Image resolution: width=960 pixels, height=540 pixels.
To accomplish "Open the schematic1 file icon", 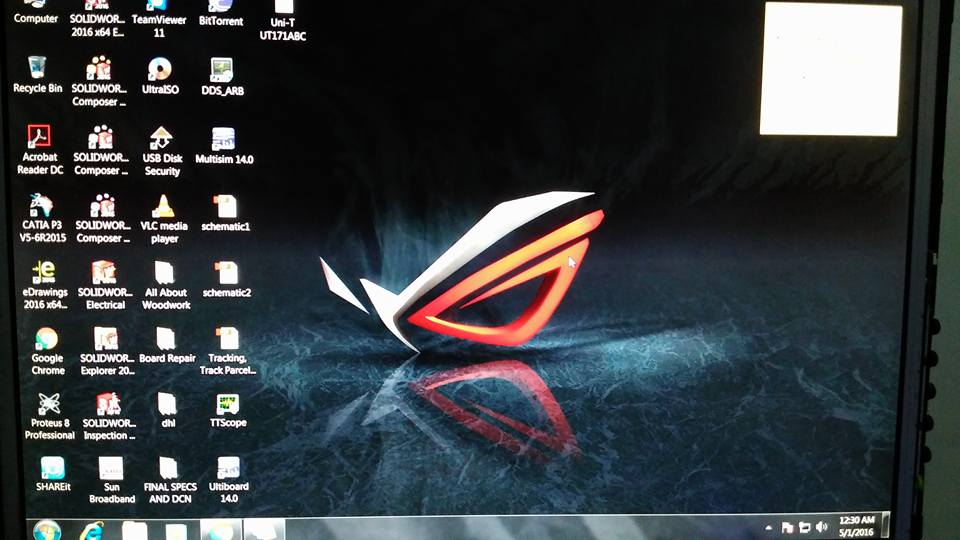I will pos(226,213).
